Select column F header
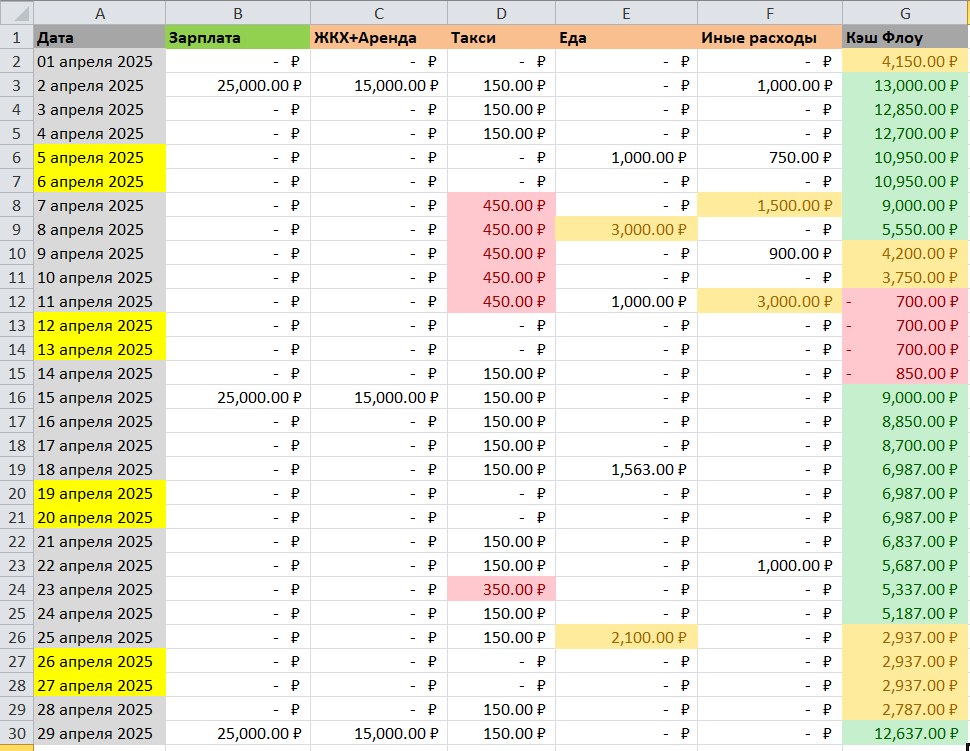Image resolution: width=970 pixels, height=751 pixels. click(x=770, y=13)
